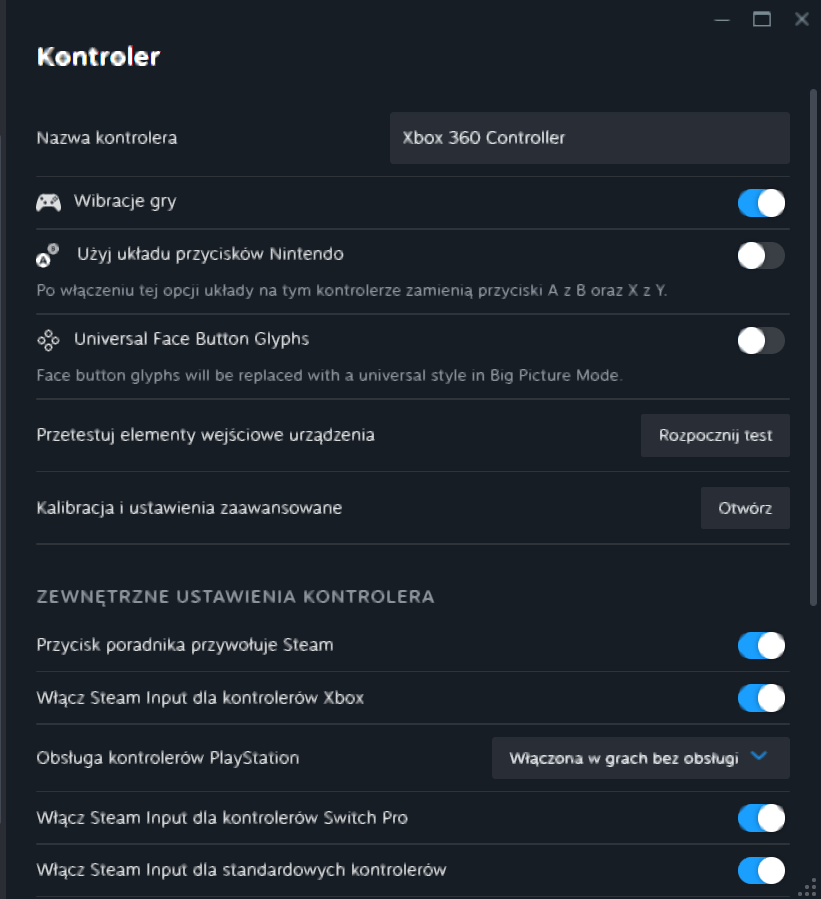Click the Nintendo button layout icon

coord(48,255)
